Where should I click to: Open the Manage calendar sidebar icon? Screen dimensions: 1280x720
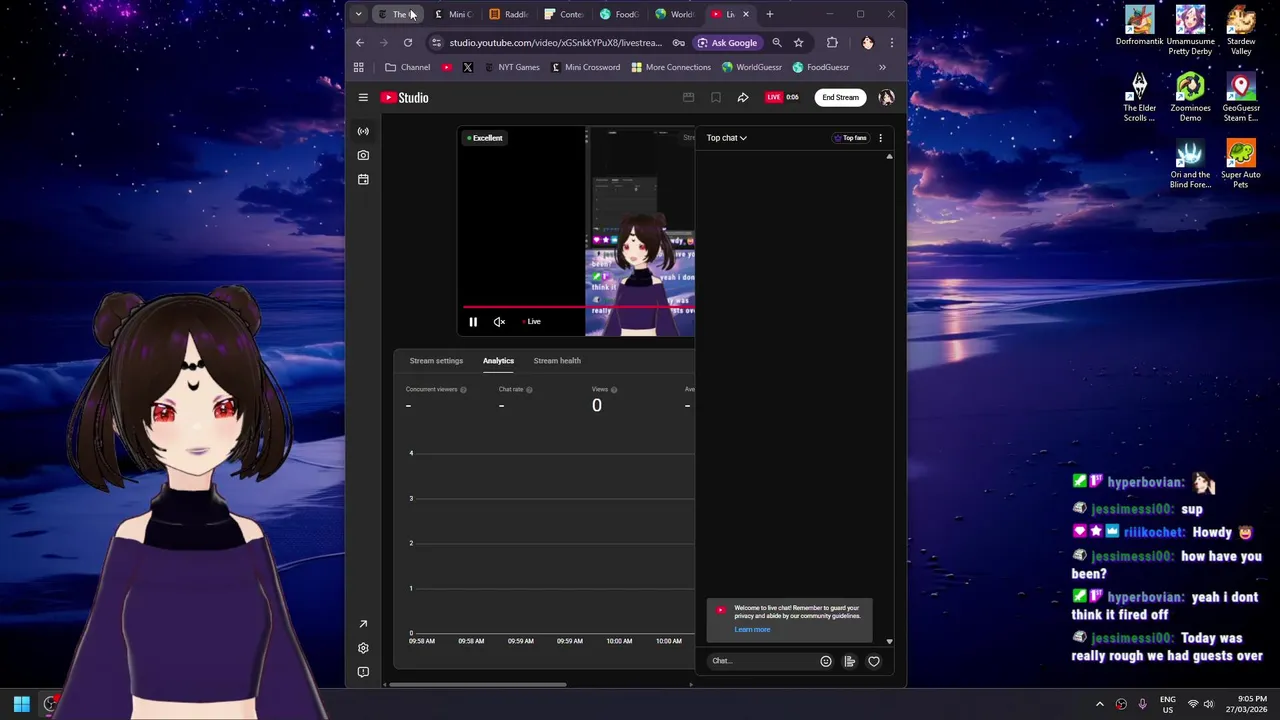point(363,179)
